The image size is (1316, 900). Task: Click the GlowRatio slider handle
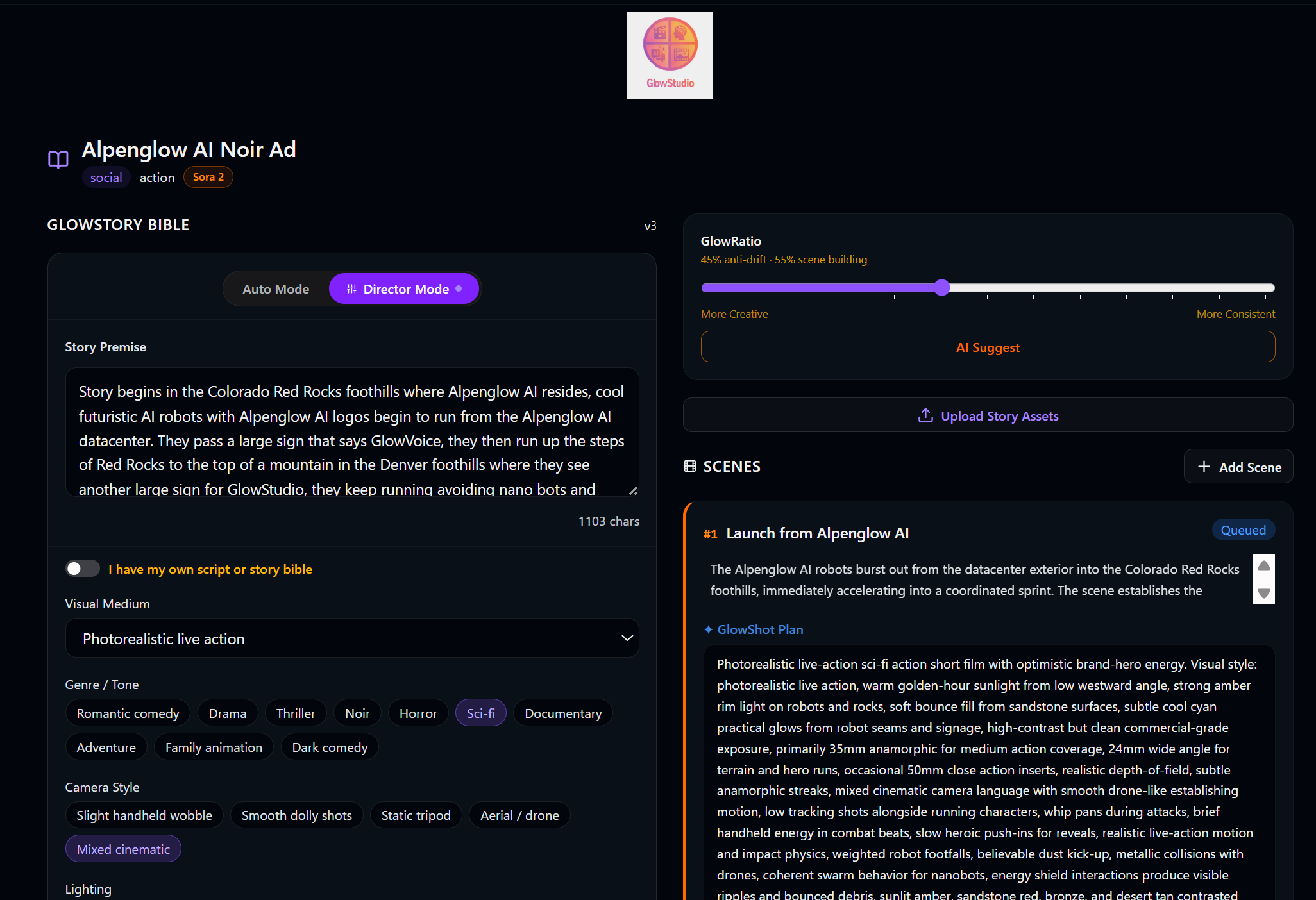pyautogui.click(x=941, y=287)
